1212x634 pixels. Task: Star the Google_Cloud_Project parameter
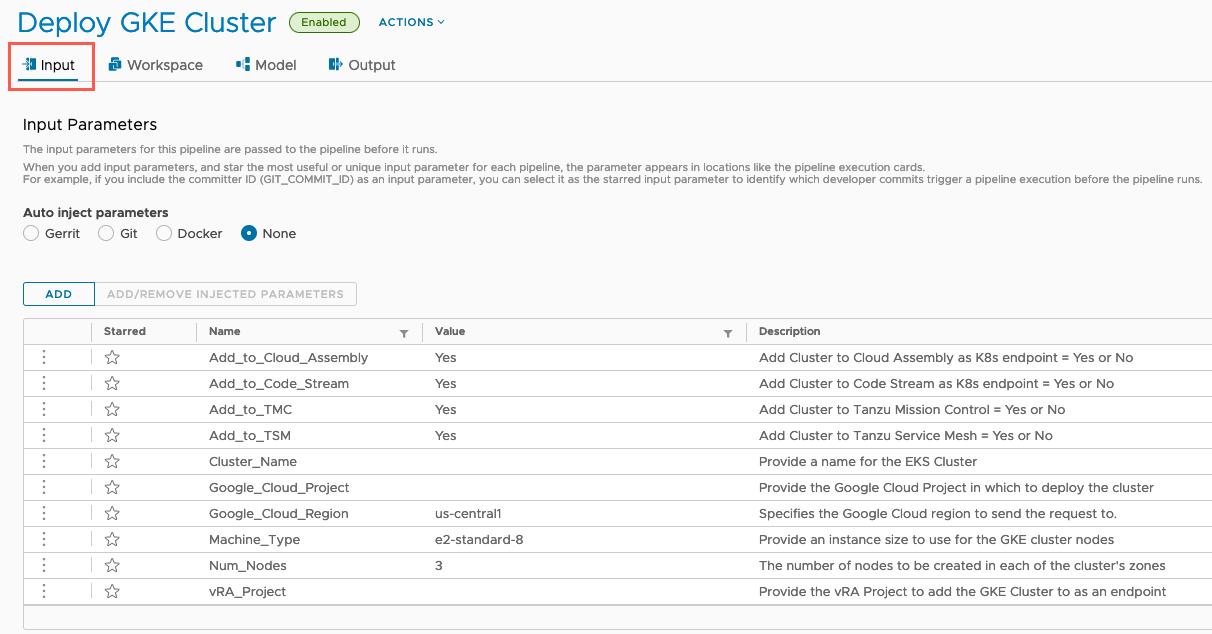pos(112,487)
